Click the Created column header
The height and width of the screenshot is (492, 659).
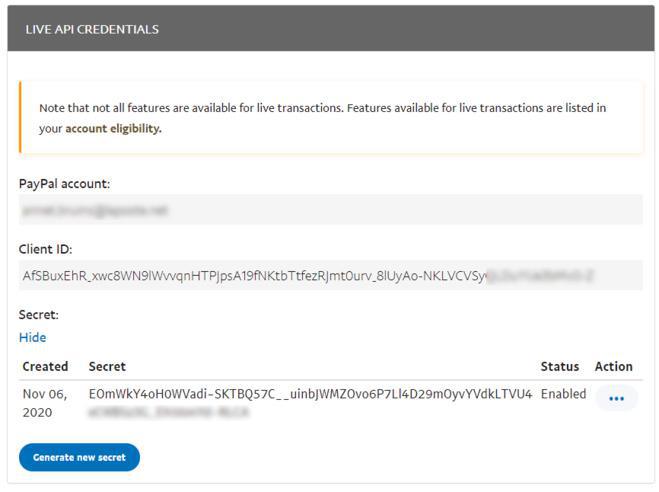pos(45,366)
